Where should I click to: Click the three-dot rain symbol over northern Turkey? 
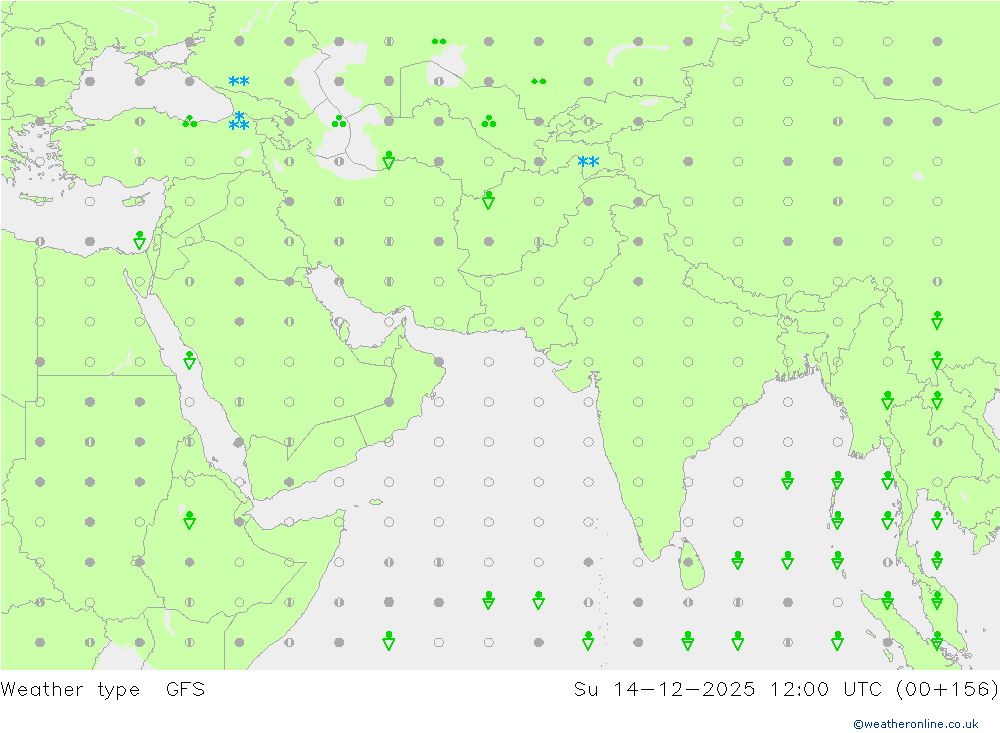[x=189, y=121]
